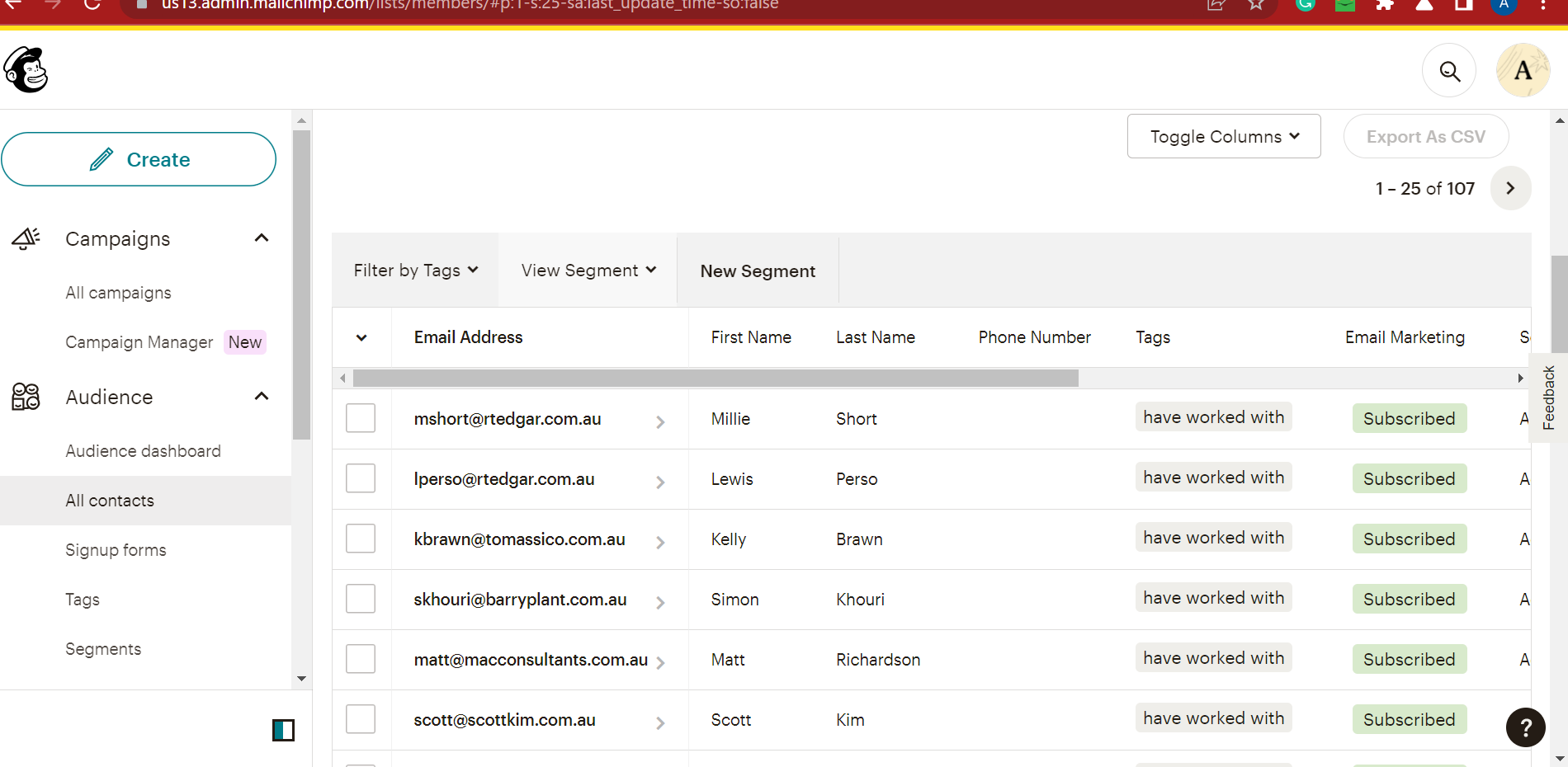Open the account avatar menu

tap(1523, 71)
